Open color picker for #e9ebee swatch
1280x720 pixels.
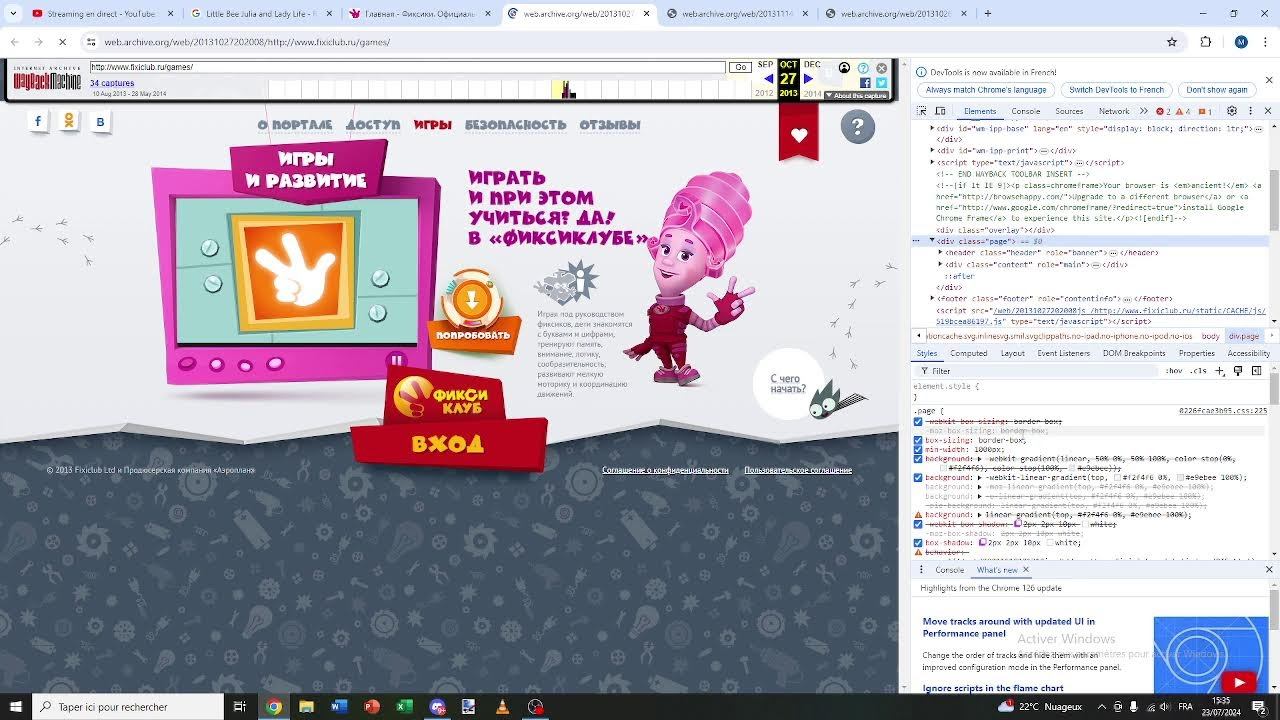1182,478
